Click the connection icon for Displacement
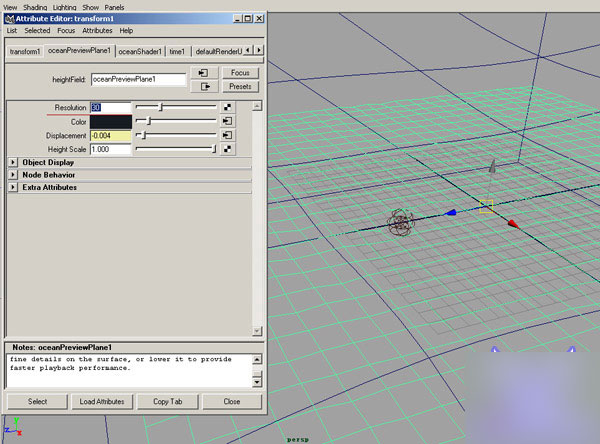Screen dimensions: 600x444 (x=227, y=135)
